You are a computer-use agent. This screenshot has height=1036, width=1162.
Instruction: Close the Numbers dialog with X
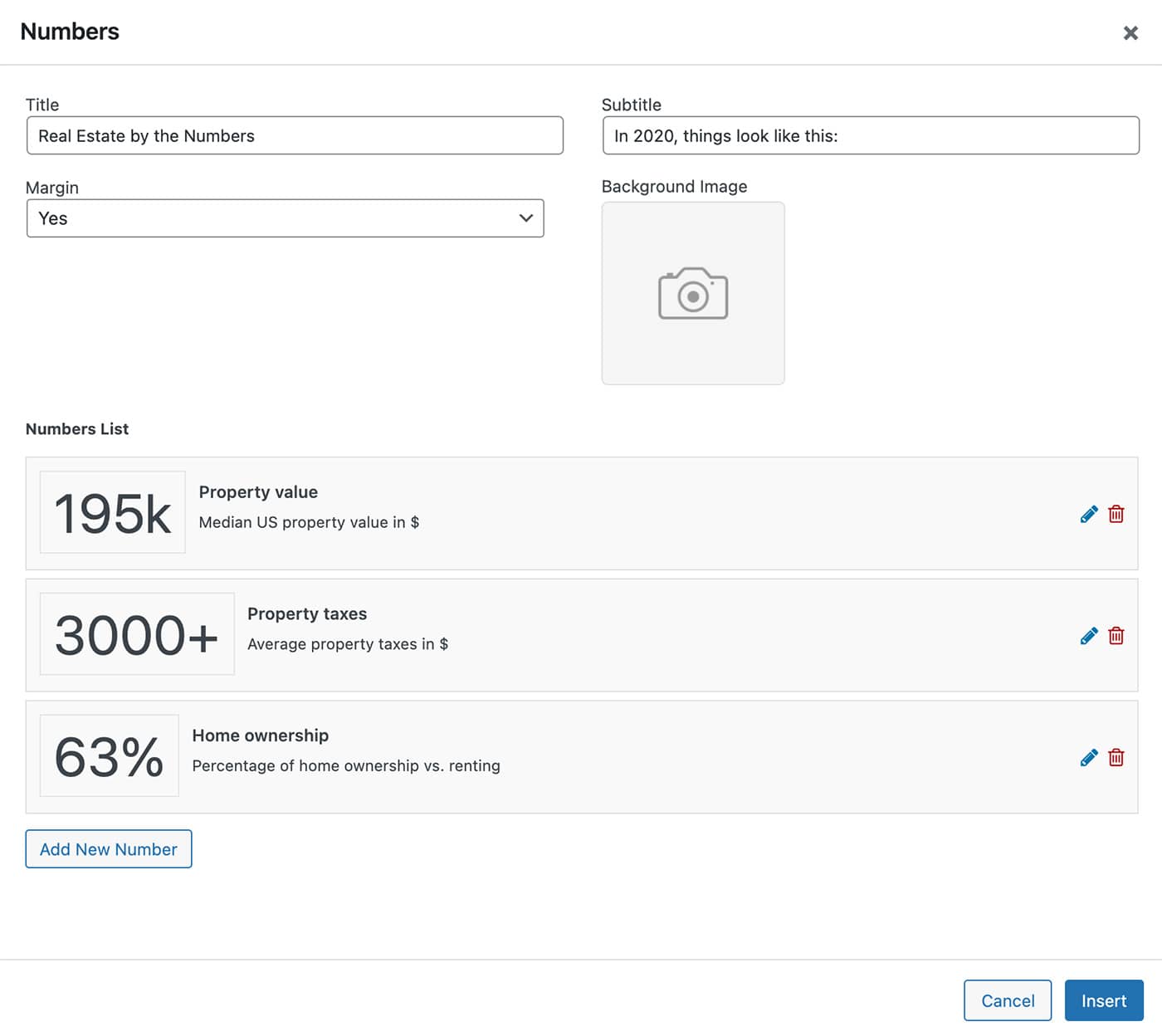click(1130, 33)
